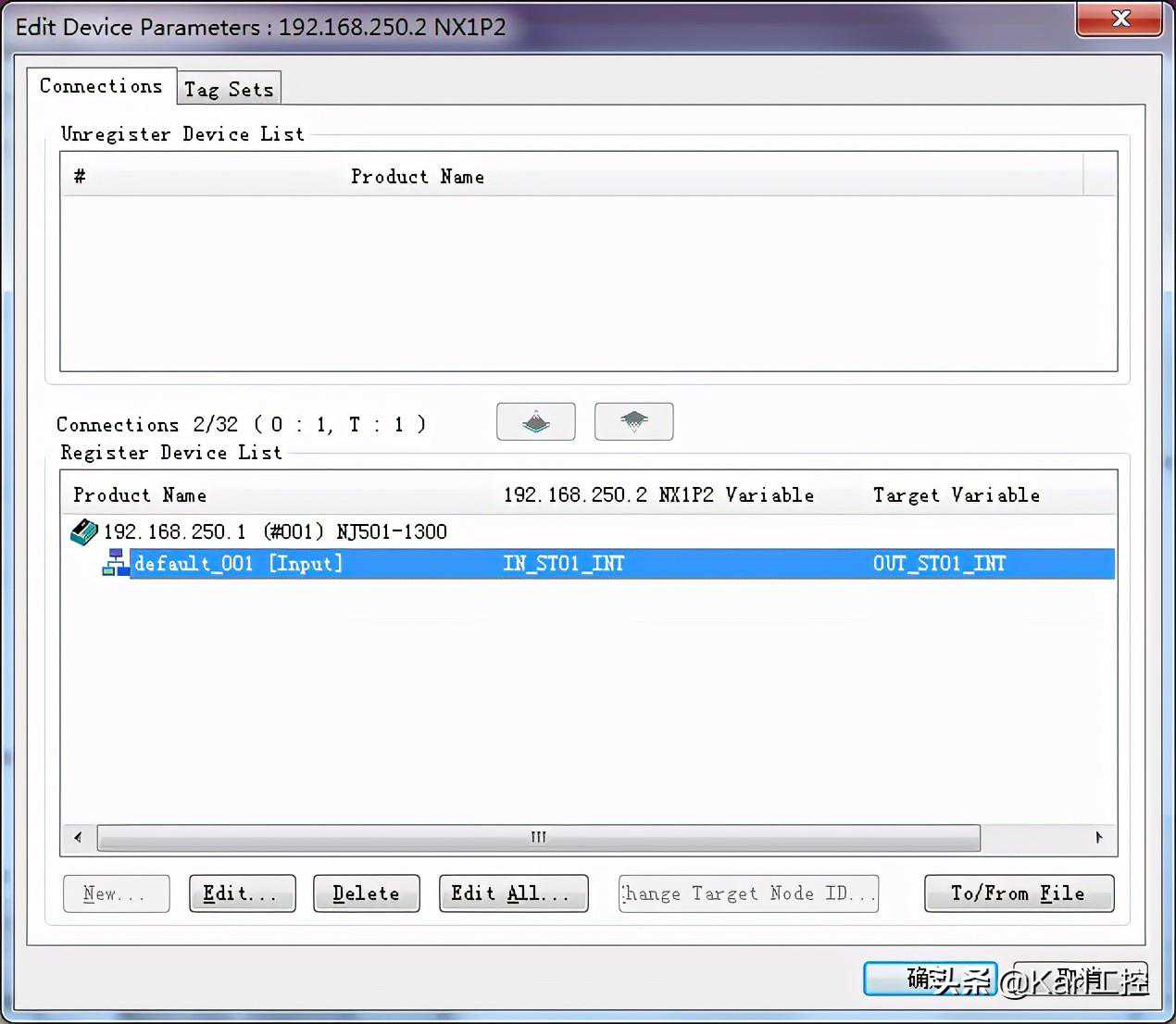The width and height of the screenshot is (1176, 1024).
Task: Click the scrollbar right arrow
Action: coord(1099,837)
